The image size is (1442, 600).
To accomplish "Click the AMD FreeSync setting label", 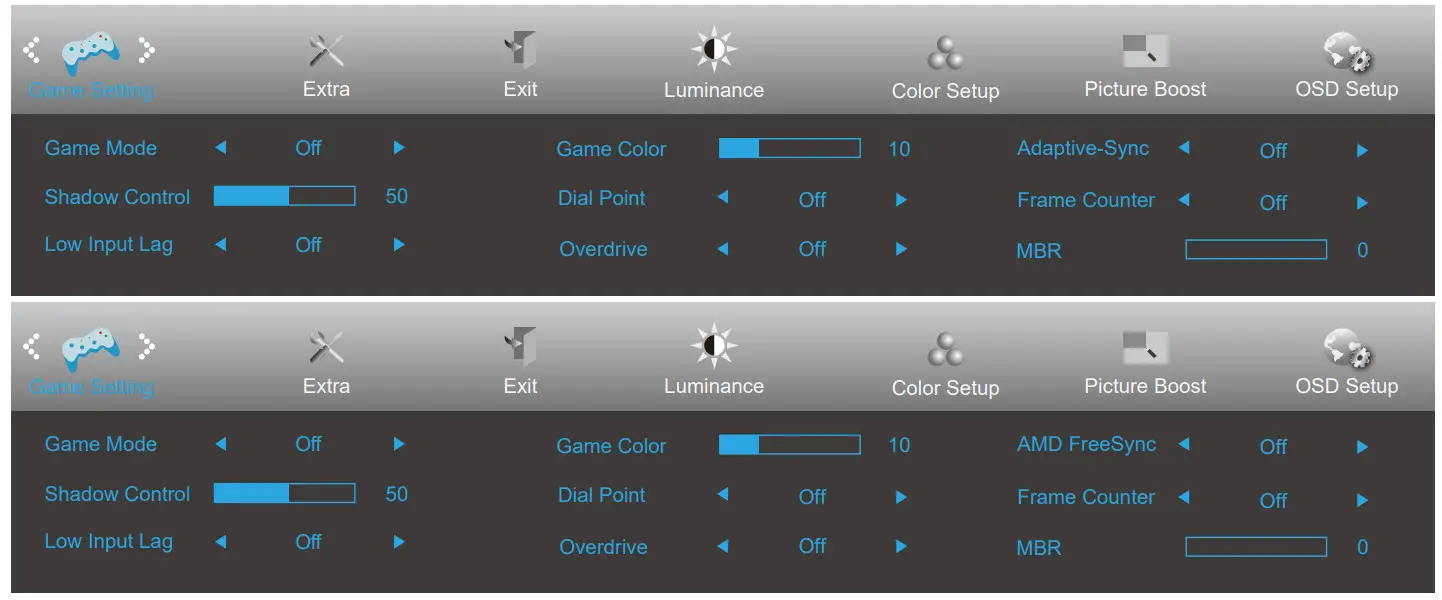I will click(1086, 445).
